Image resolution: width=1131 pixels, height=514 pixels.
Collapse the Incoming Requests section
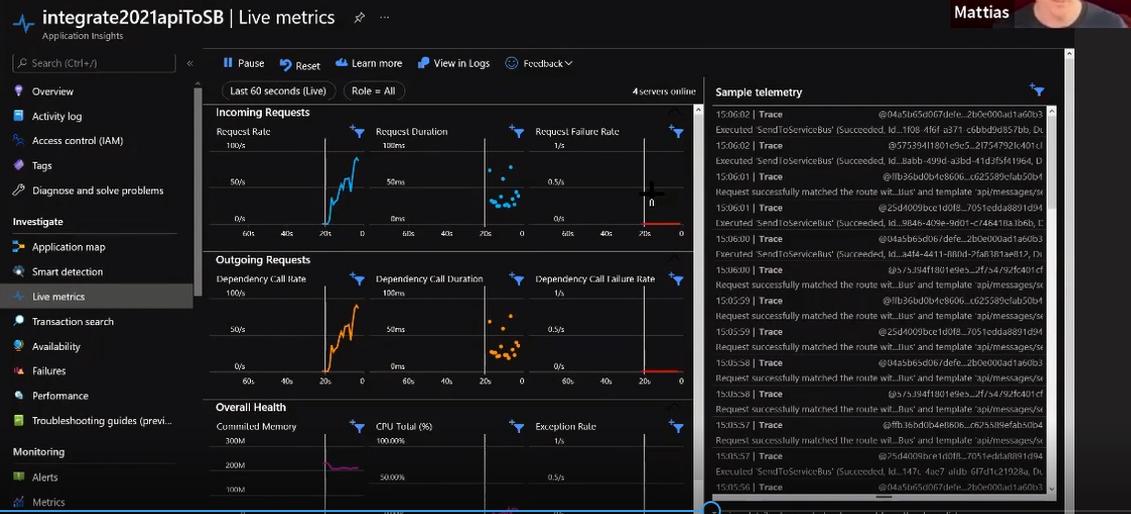click(x=674, y=112)
